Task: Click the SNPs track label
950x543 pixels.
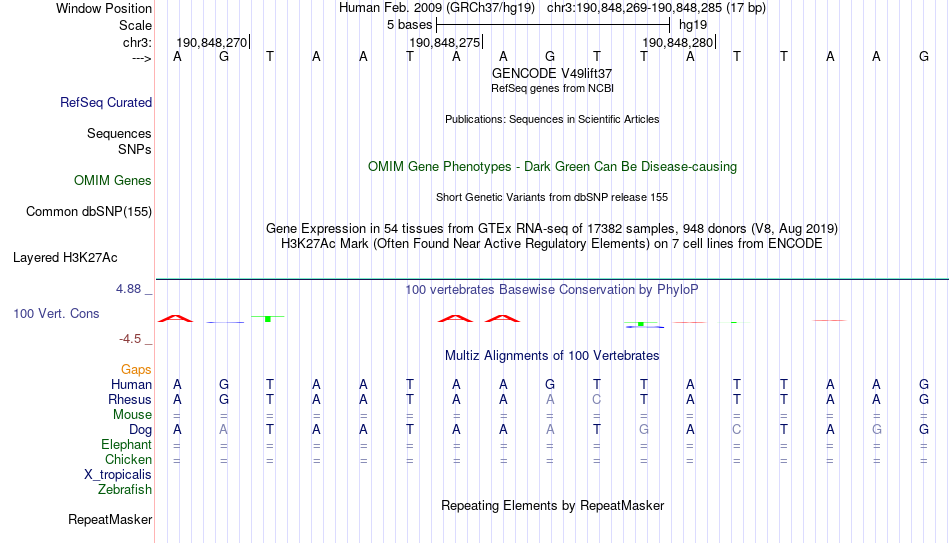Action: (135, 149)
